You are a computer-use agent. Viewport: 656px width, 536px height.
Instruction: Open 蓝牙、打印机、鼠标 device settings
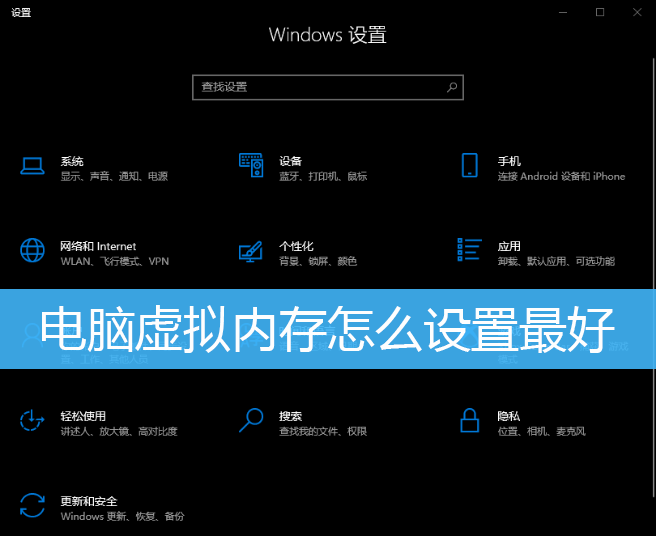pos(323,177)
